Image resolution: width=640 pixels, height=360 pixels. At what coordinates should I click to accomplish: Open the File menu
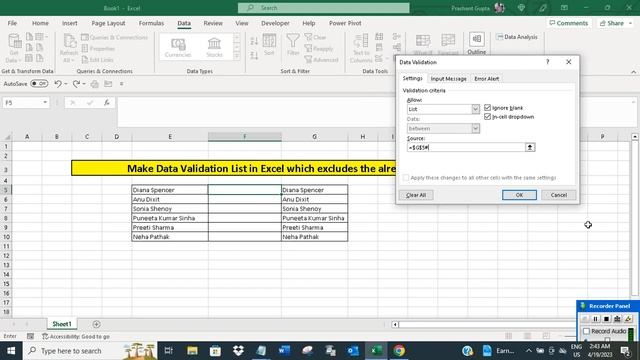[x=12, y=23]
